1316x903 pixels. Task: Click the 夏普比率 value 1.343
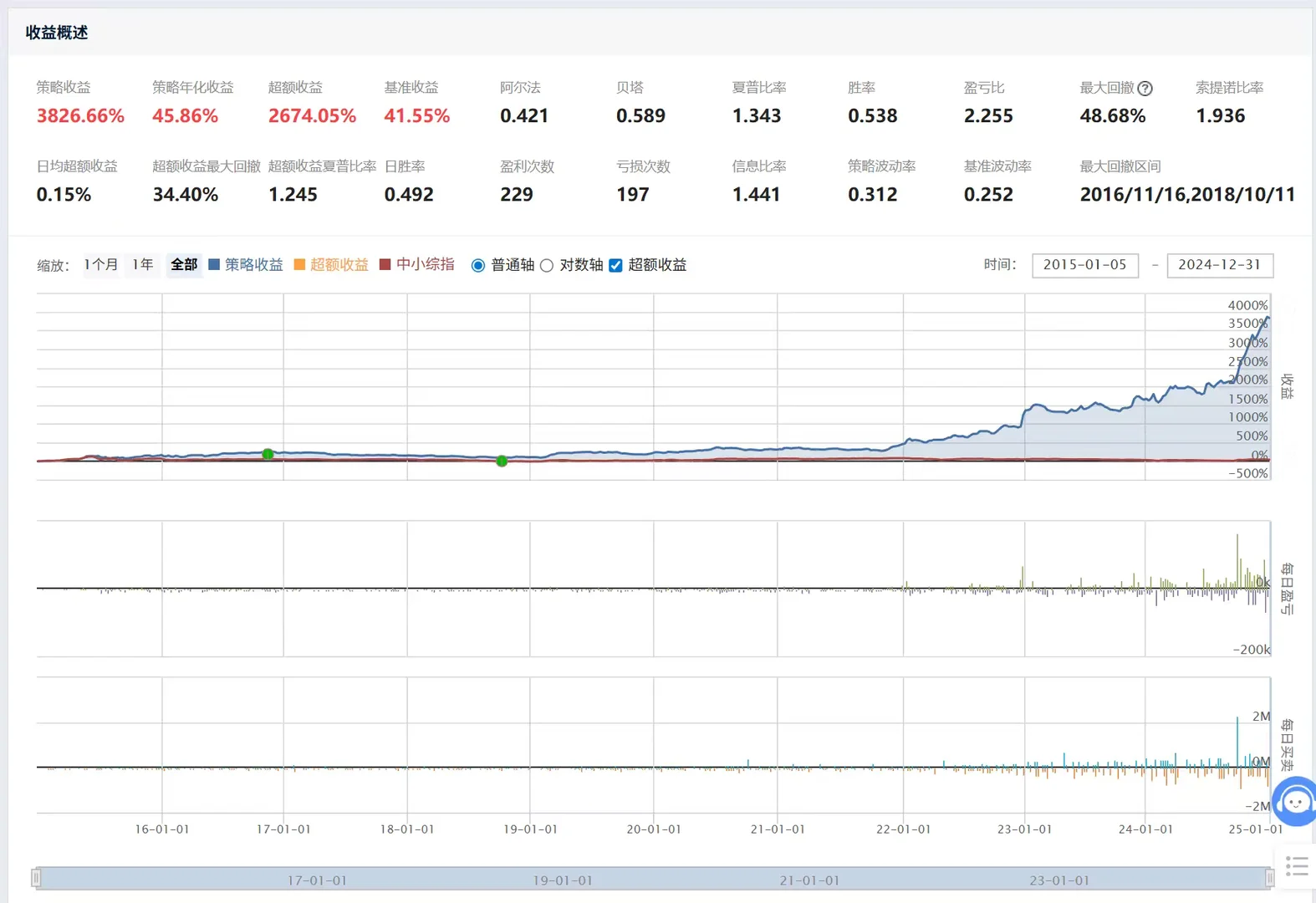(x=757, y=115)
